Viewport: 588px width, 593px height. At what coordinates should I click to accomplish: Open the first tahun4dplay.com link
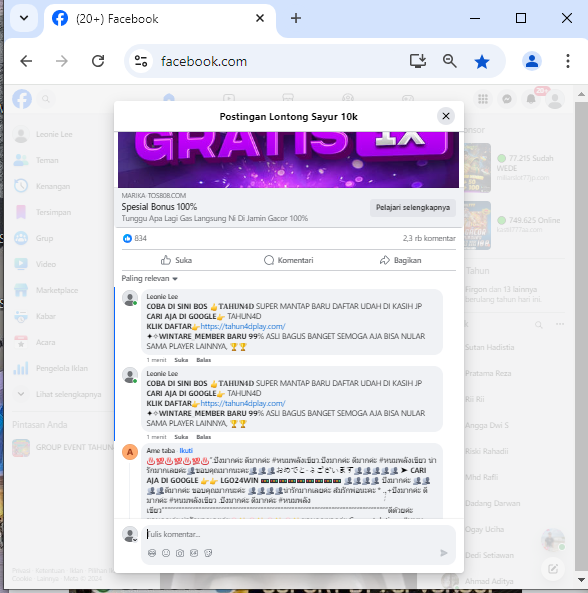[x=243, y=326]
